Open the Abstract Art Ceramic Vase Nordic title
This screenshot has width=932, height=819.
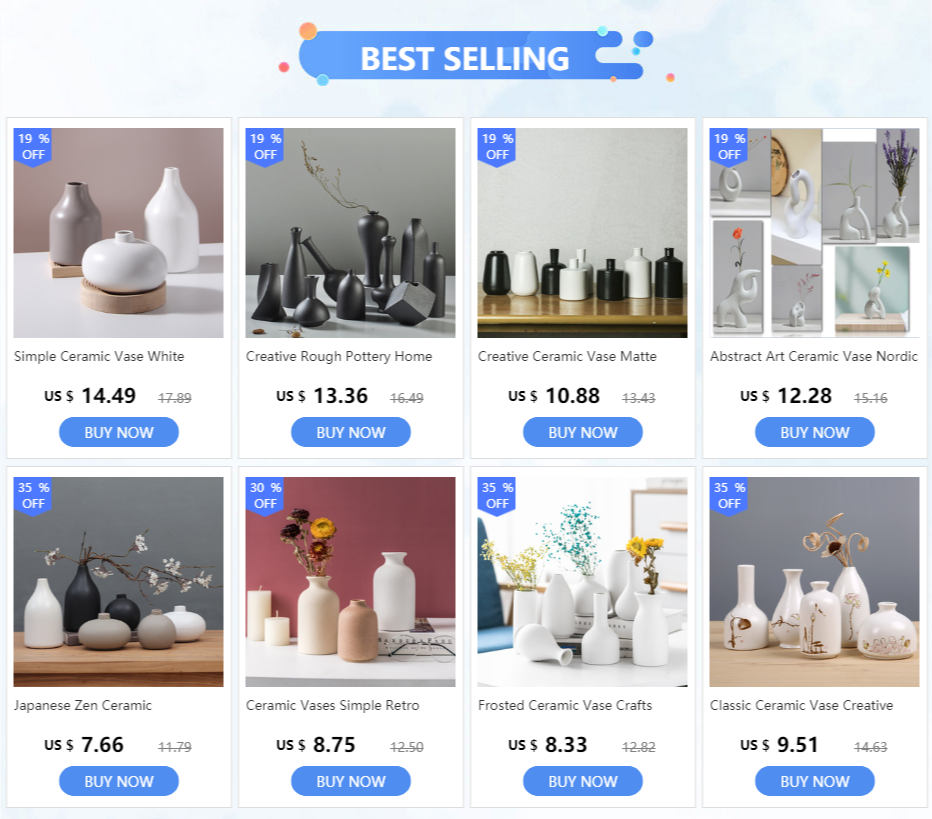tap(814, 357)
